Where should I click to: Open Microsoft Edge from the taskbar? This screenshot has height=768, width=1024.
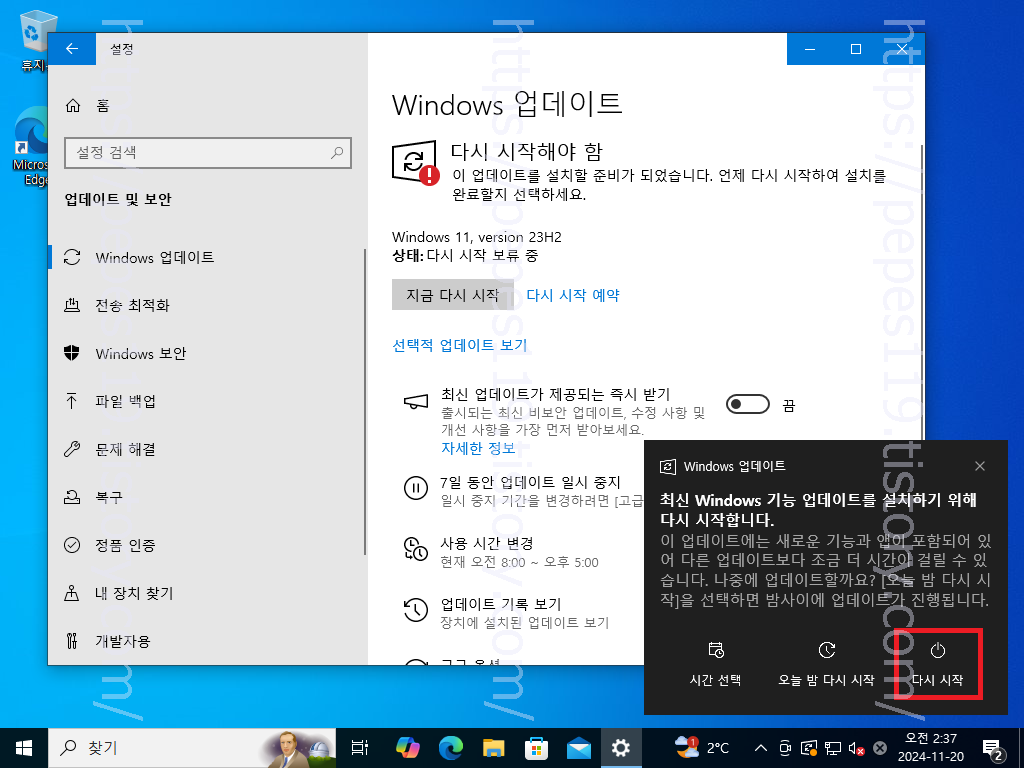[451, 748]
